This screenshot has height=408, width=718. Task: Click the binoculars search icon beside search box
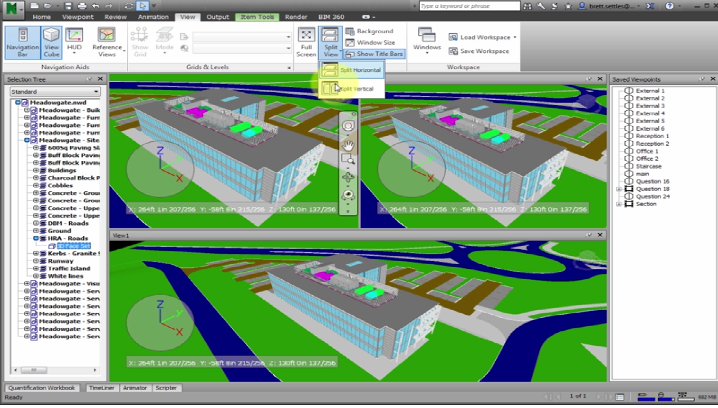pos(528,6)
